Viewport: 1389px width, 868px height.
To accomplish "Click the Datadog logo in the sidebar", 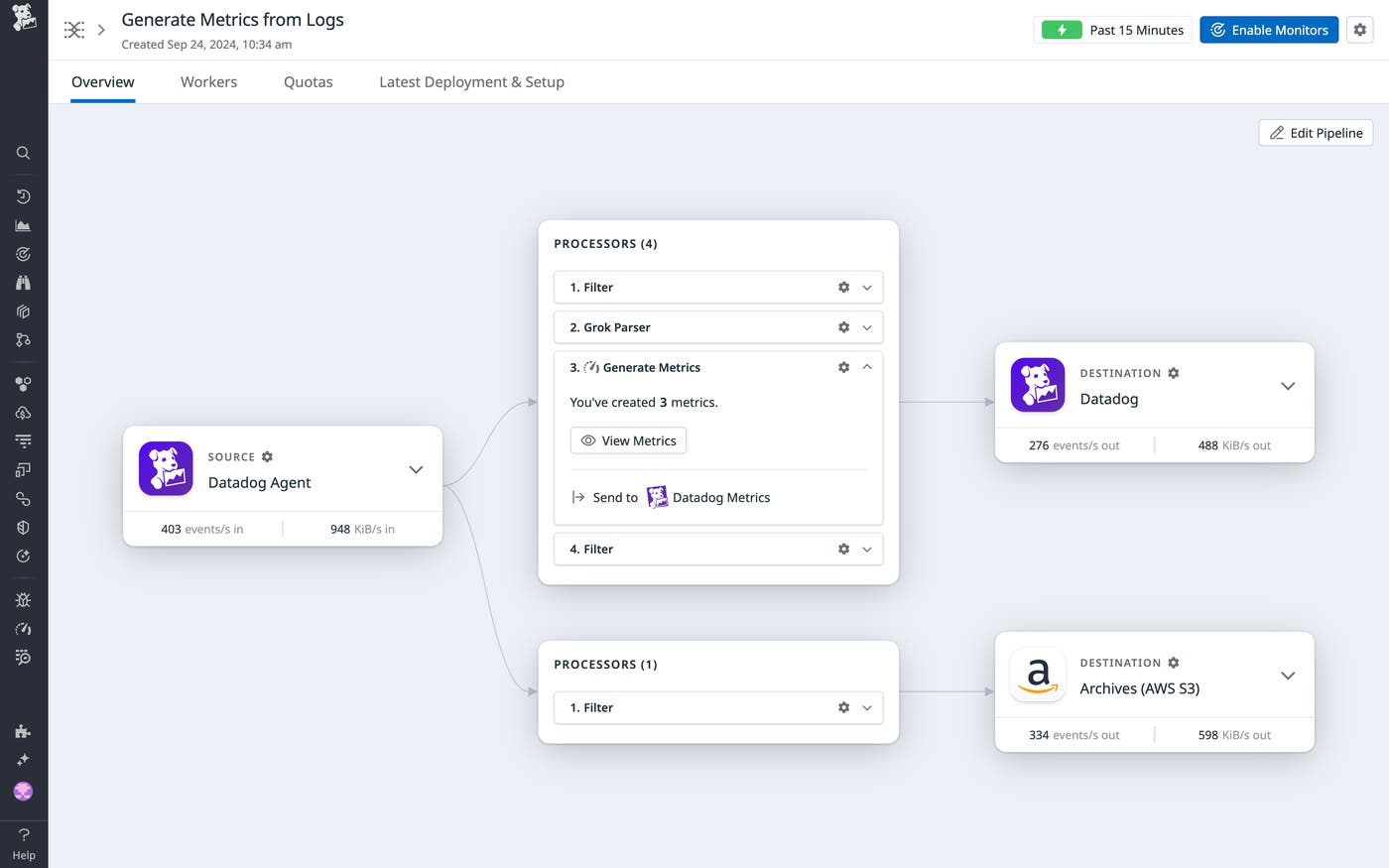I will pos(23,17).
